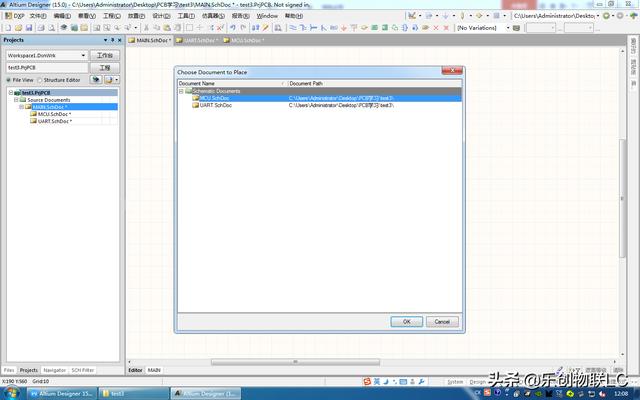Viewport: 640px width, 400px height.
Task: Pin the Projects panel with pushpin icon
Action: (113, 40)
